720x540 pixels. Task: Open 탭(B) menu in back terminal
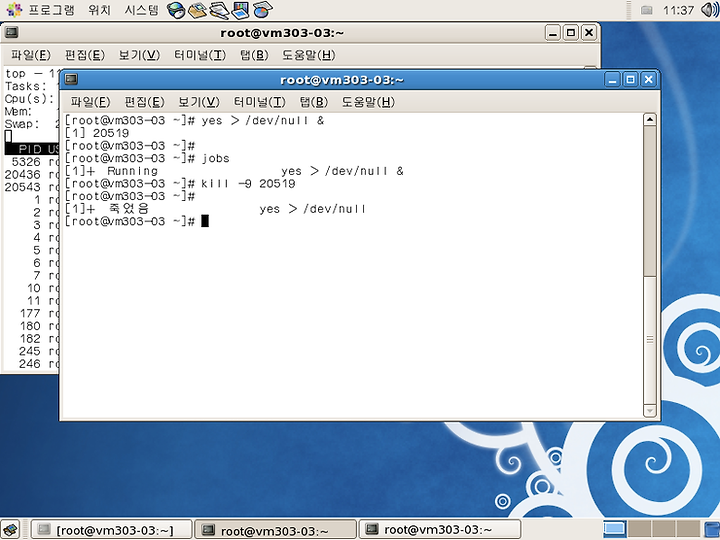click(x=254, y=55)
